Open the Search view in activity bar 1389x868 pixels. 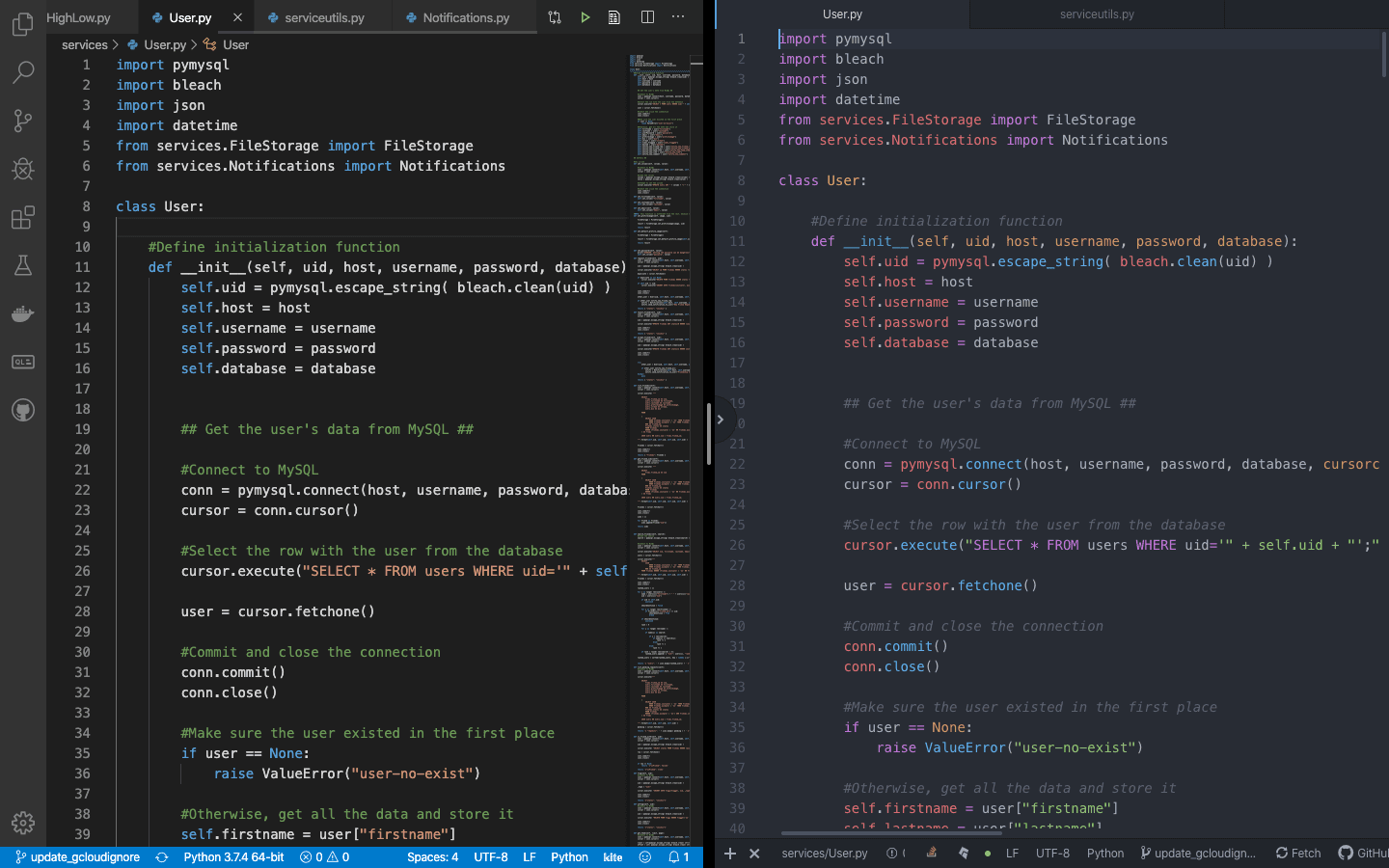[x=23, y=72]
